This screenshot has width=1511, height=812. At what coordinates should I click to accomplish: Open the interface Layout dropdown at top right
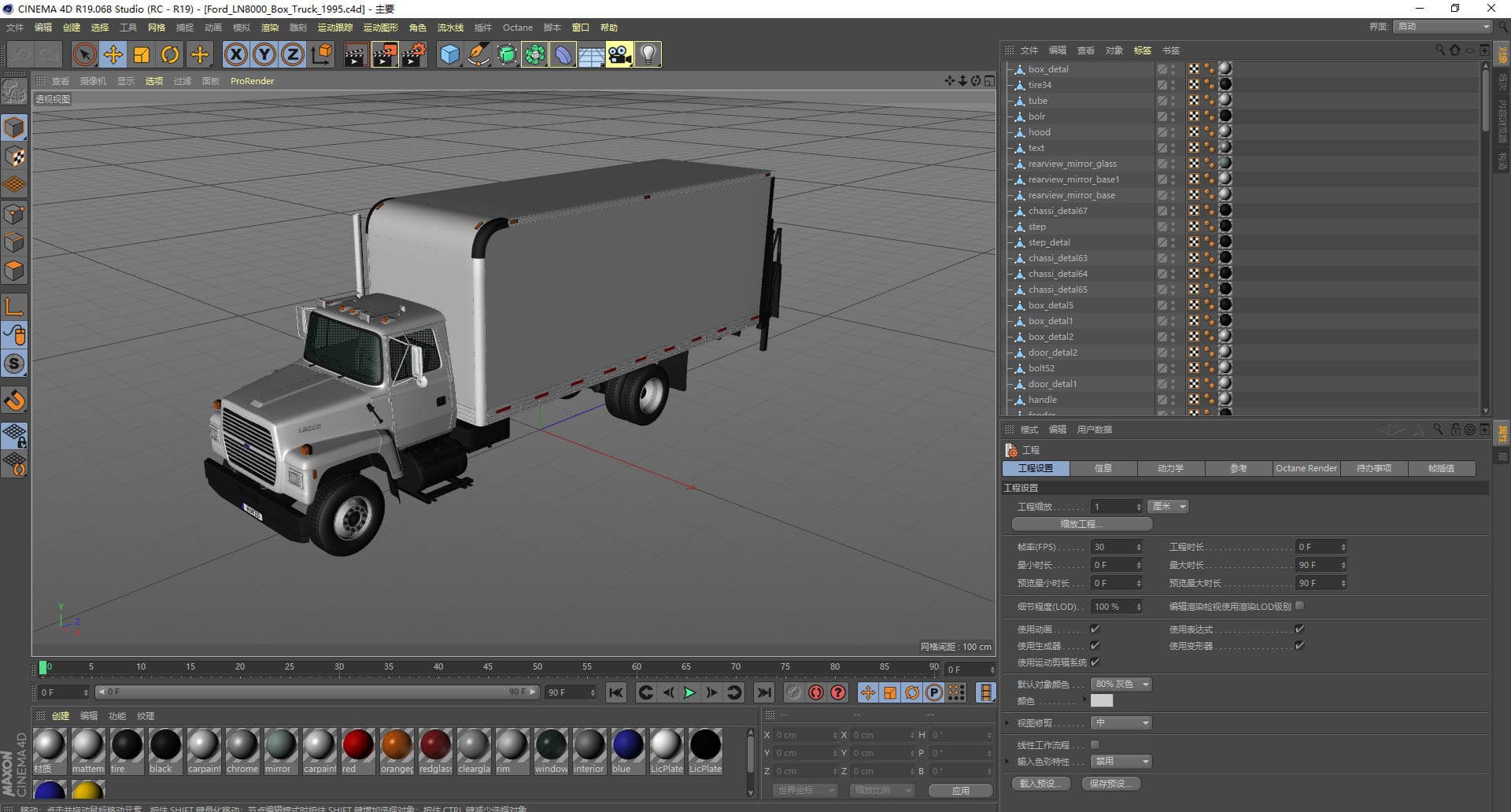click(x=1443, y=27)
